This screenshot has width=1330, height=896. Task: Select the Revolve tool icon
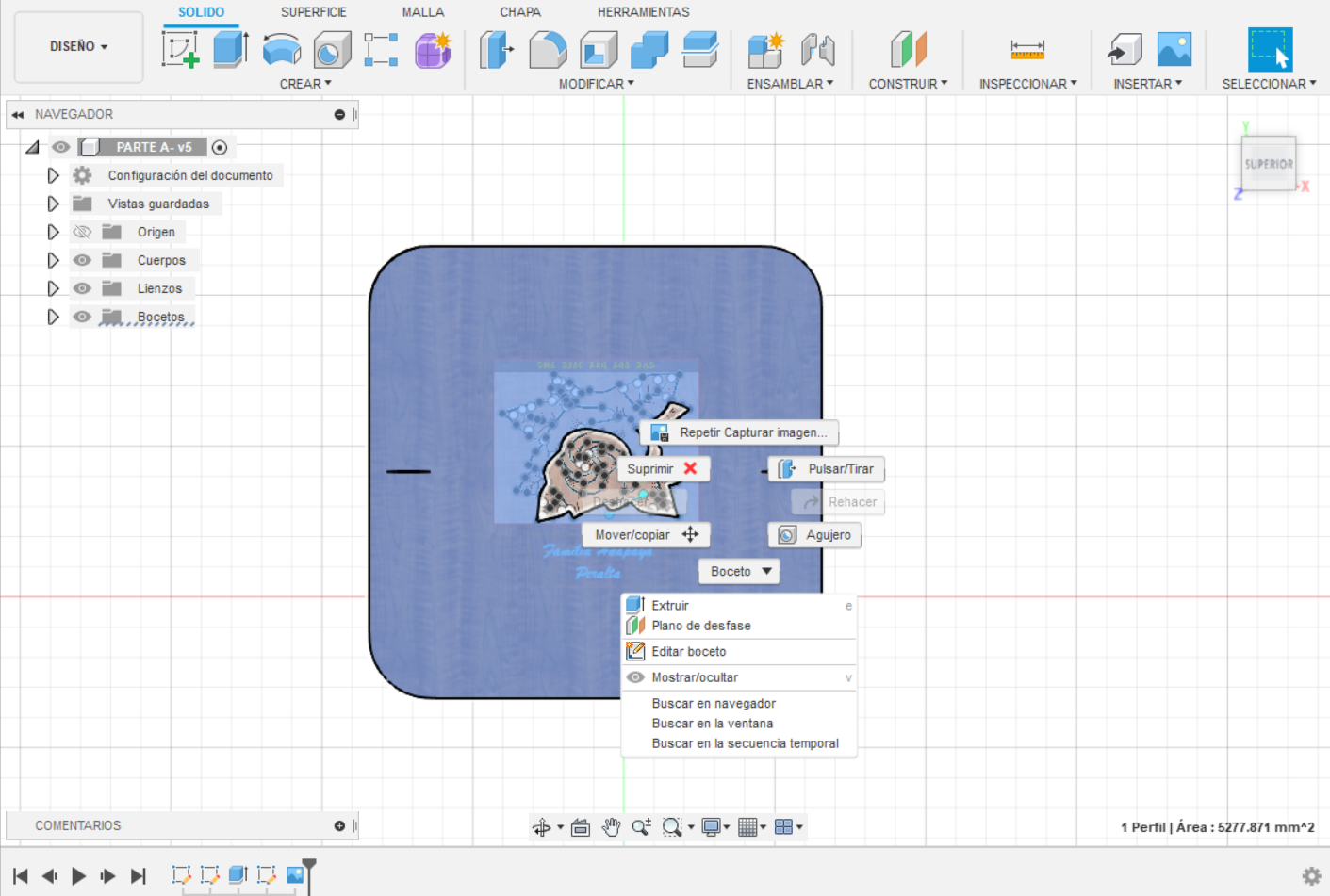coord(281,49)
